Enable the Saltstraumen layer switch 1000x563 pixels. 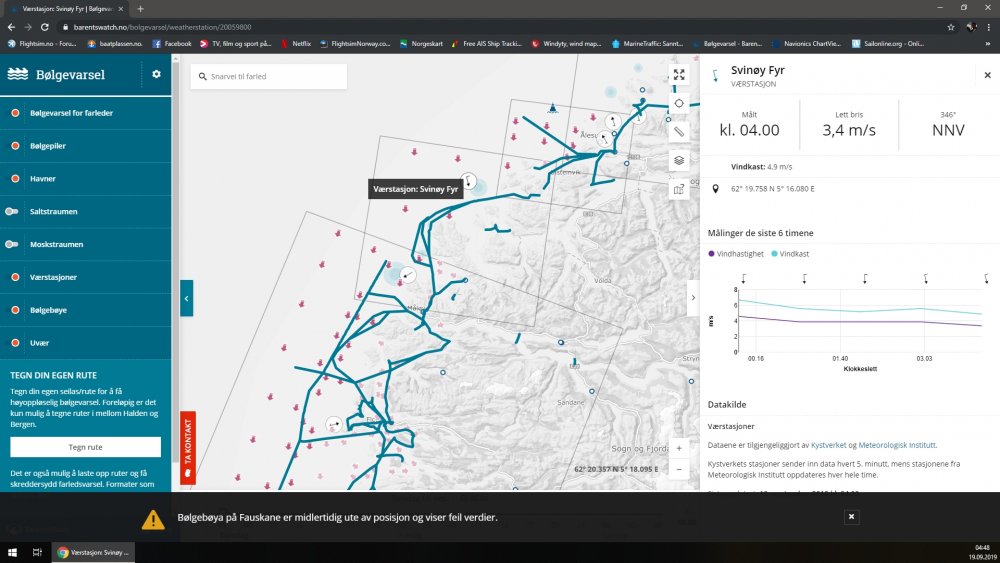tap(11, 212)
